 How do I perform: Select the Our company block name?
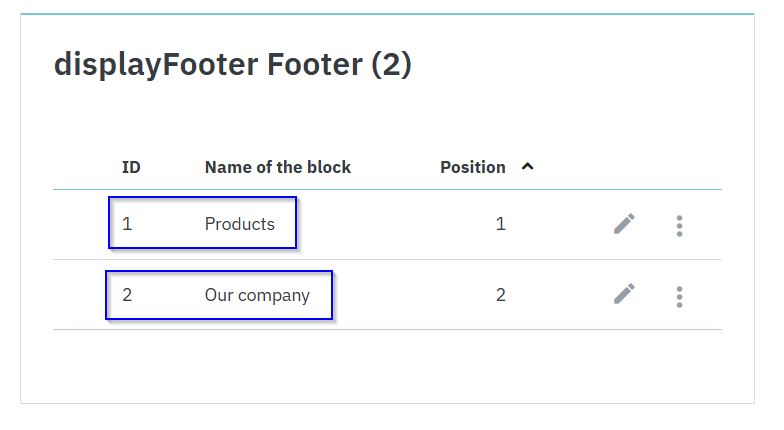[x=257, y=295]
